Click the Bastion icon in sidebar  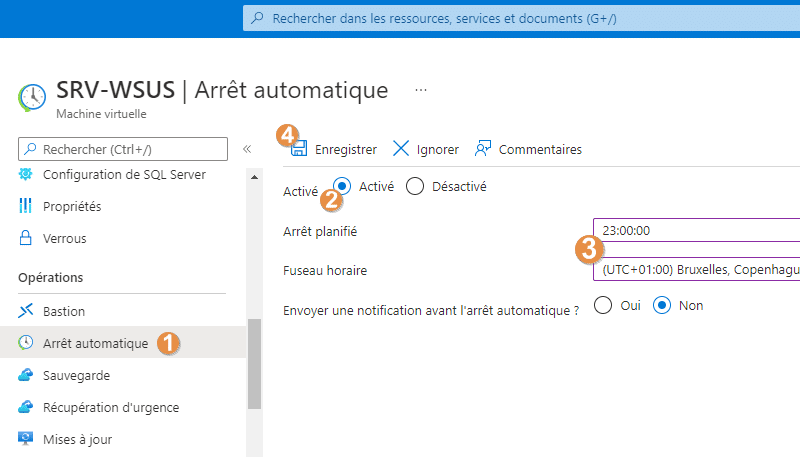point(26,311)
